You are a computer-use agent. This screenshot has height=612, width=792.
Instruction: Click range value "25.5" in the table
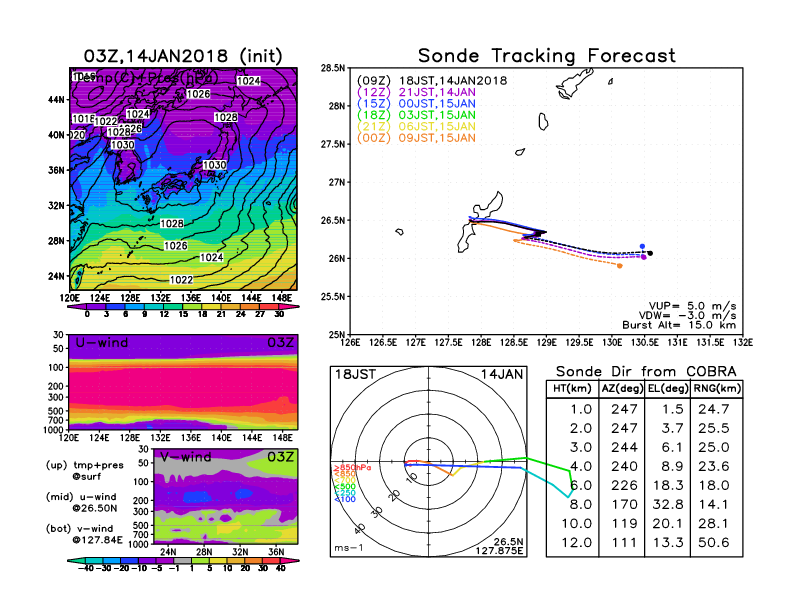click(x=714, y=428)
